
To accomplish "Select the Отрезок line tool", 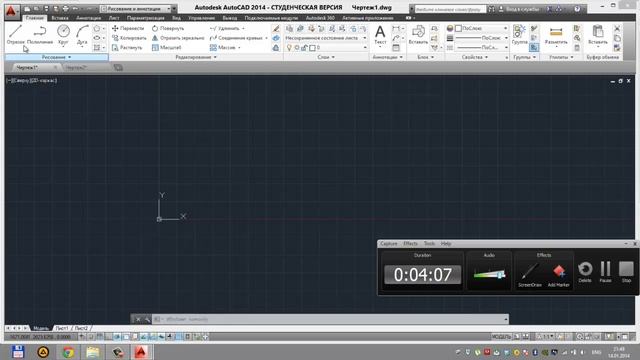I will pyautogui.click(x=16, y=35).
